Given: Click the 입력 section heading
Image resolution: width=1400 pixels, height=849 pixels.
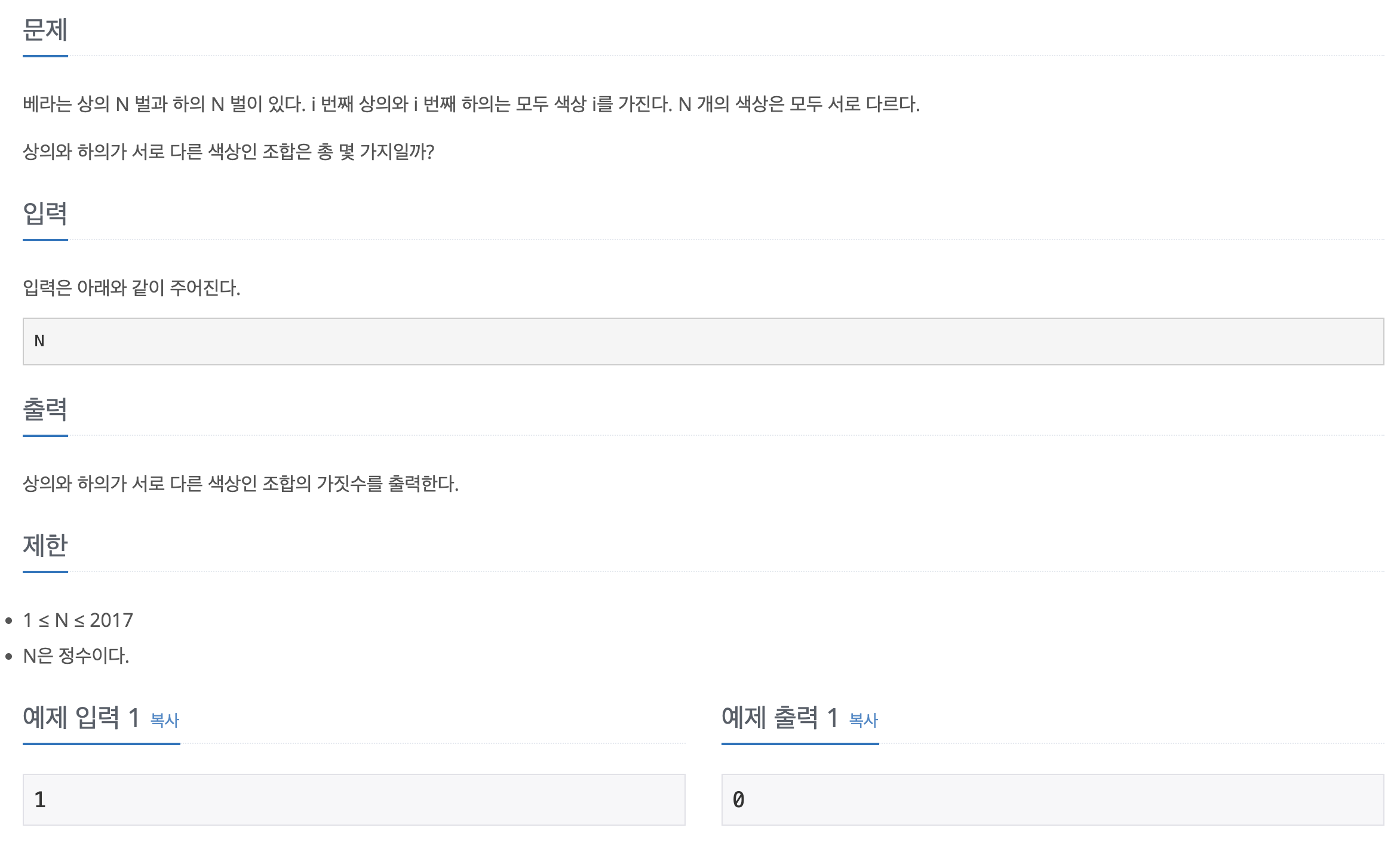Looking at the screenshot, I should pyautogui.click(x=45, y=214).
